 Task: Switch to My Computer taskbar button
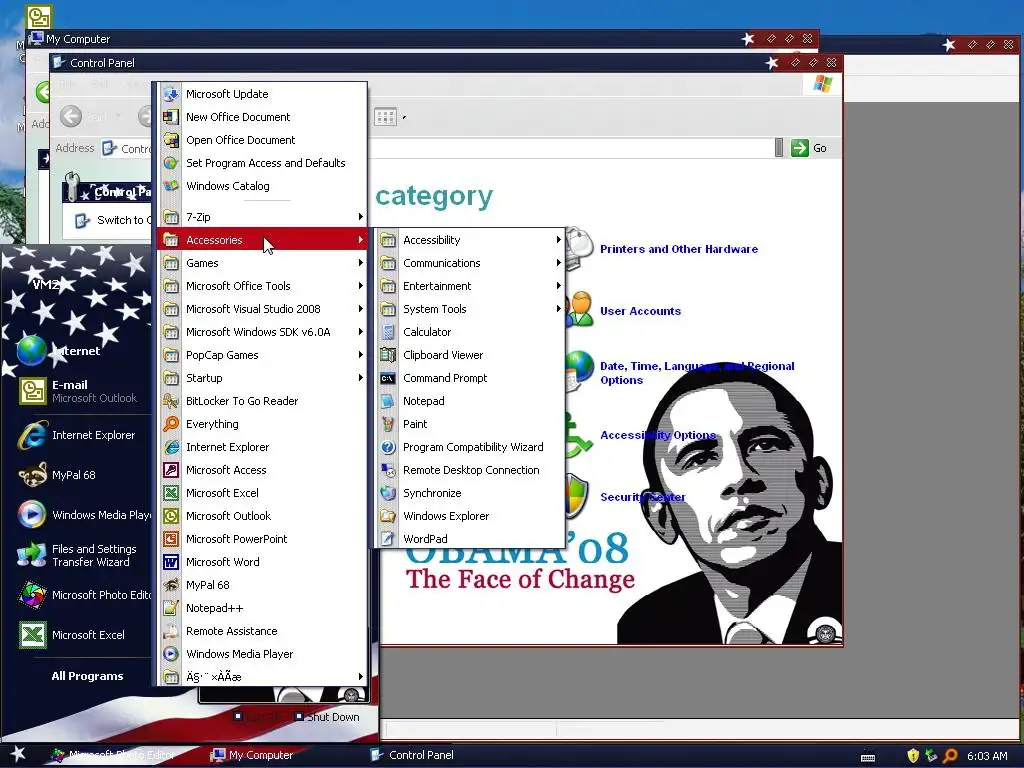click(x=252, y=755)
